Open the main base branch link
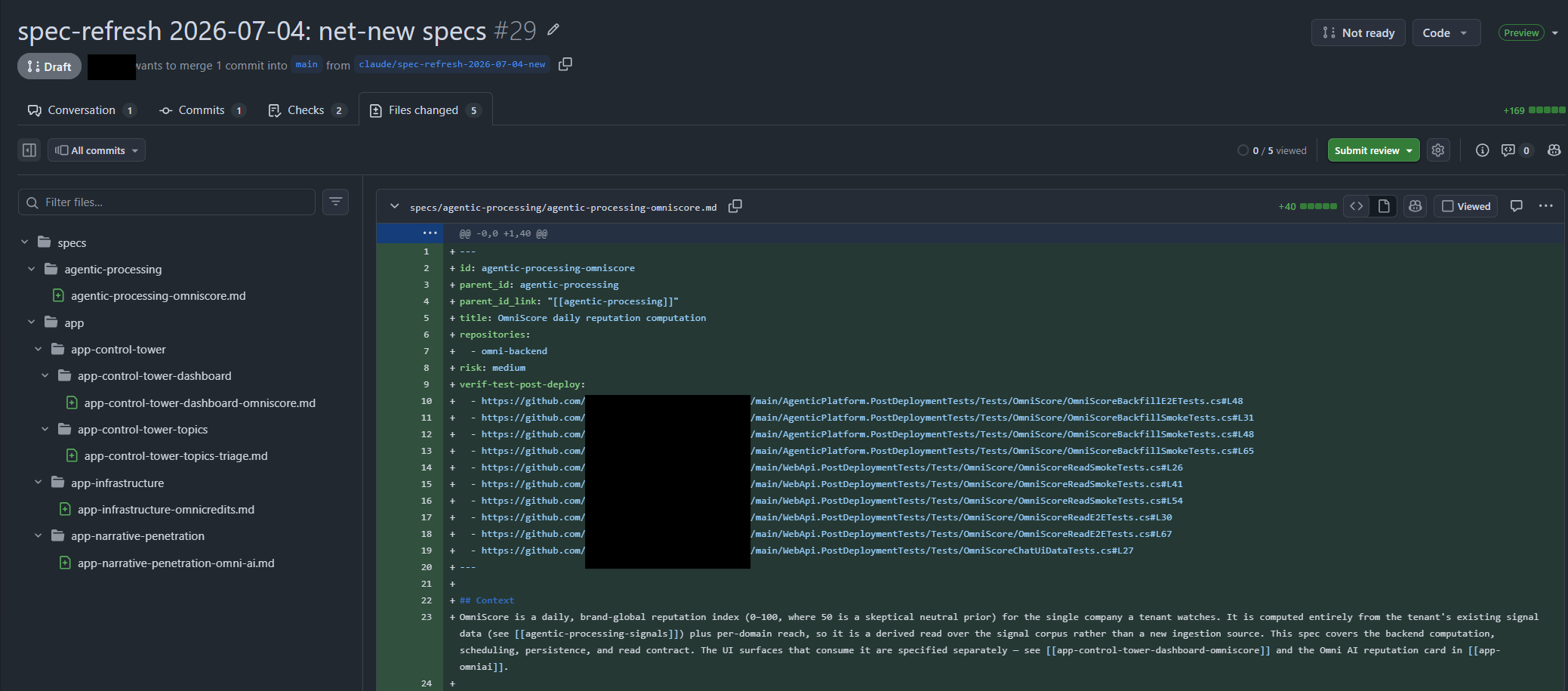The width and height of the screenshot is (1568, 691). coord(307,65)
